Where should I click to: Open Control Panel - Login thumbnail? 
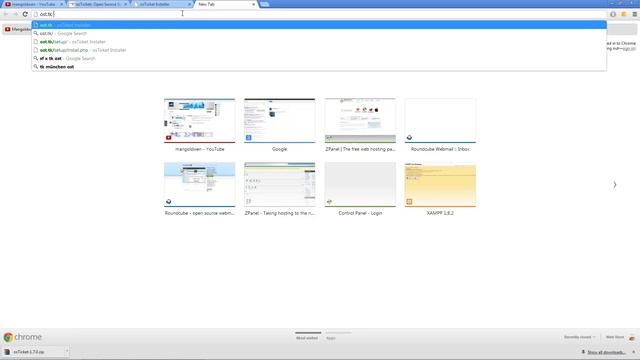(x=360, y=184)
